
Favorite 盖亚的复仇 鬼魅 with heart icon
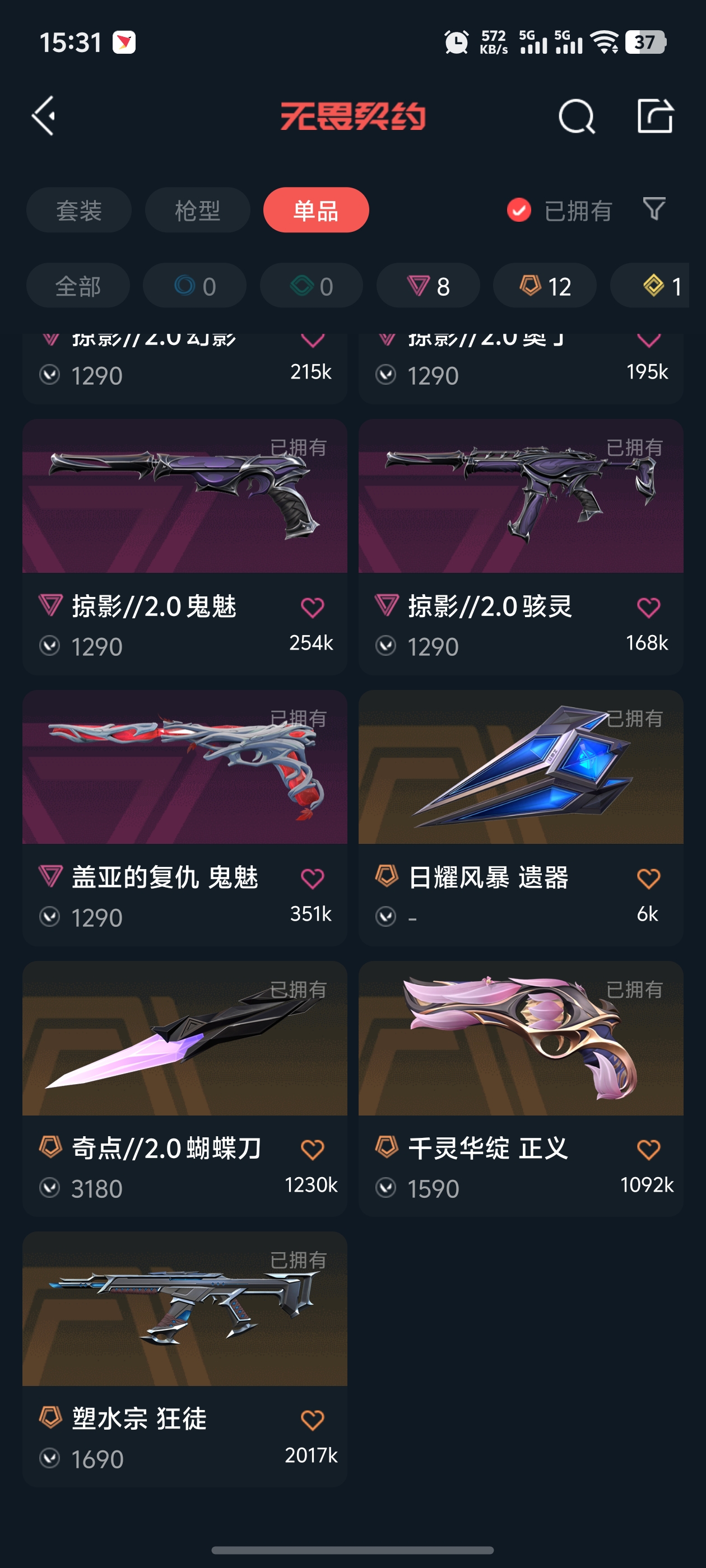click(x=313, y=878)
